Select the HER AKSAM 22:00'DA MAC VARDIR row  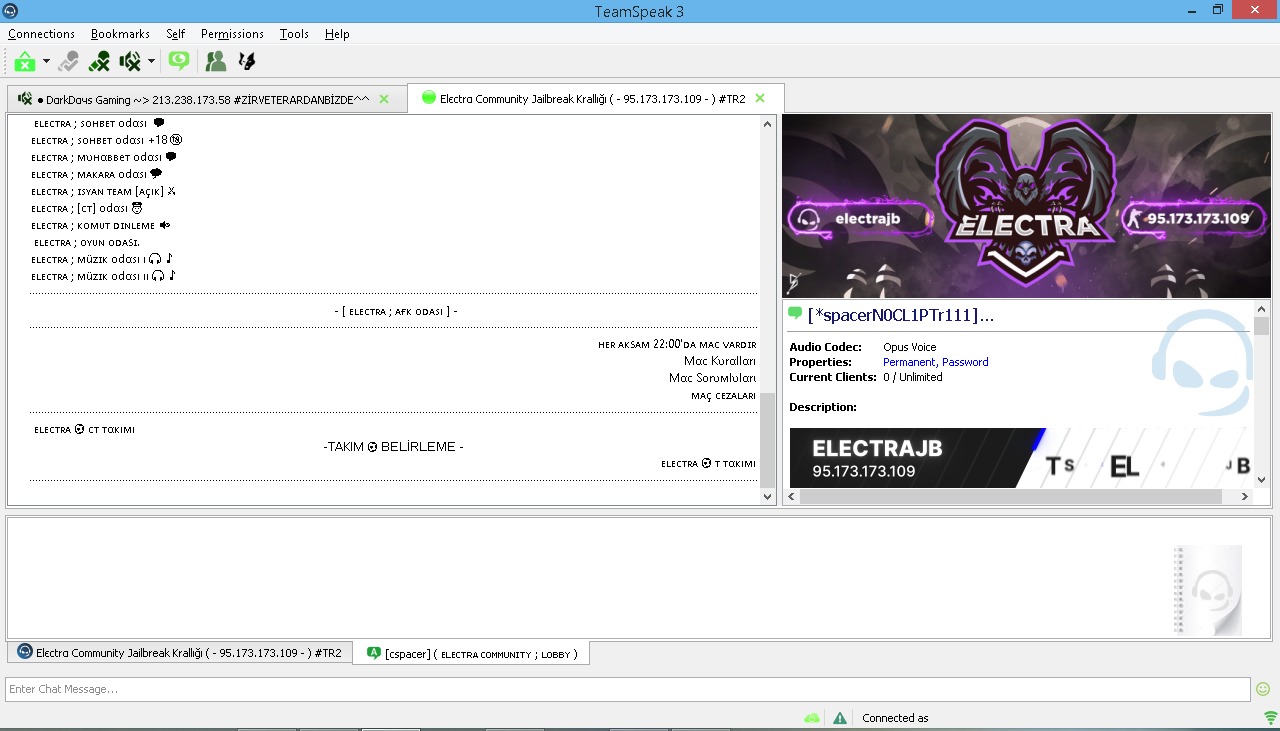[x=677, y=344]
